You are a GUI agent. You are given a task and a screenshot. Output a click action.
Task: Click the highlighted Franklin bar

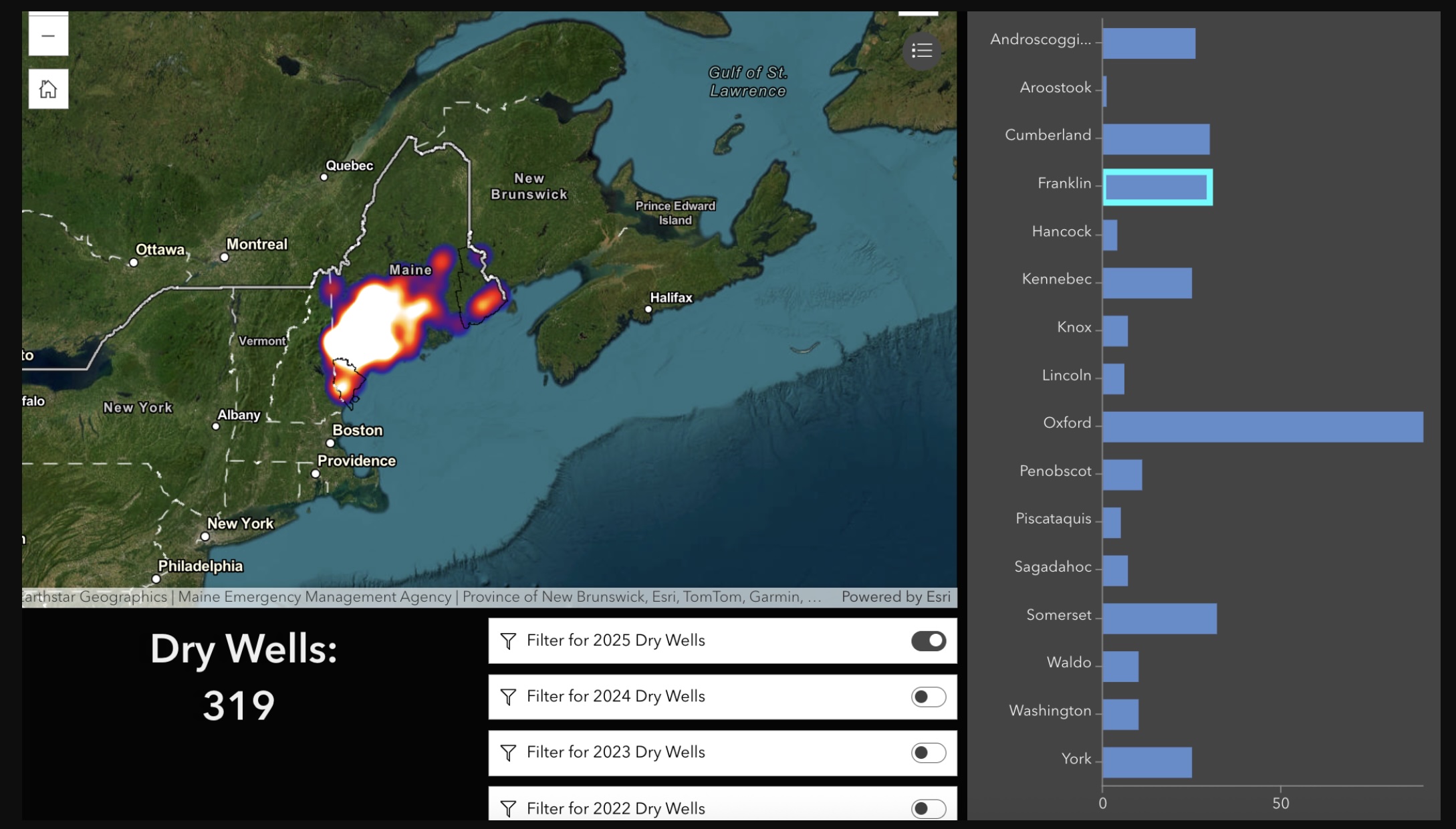coord(1157,187)
